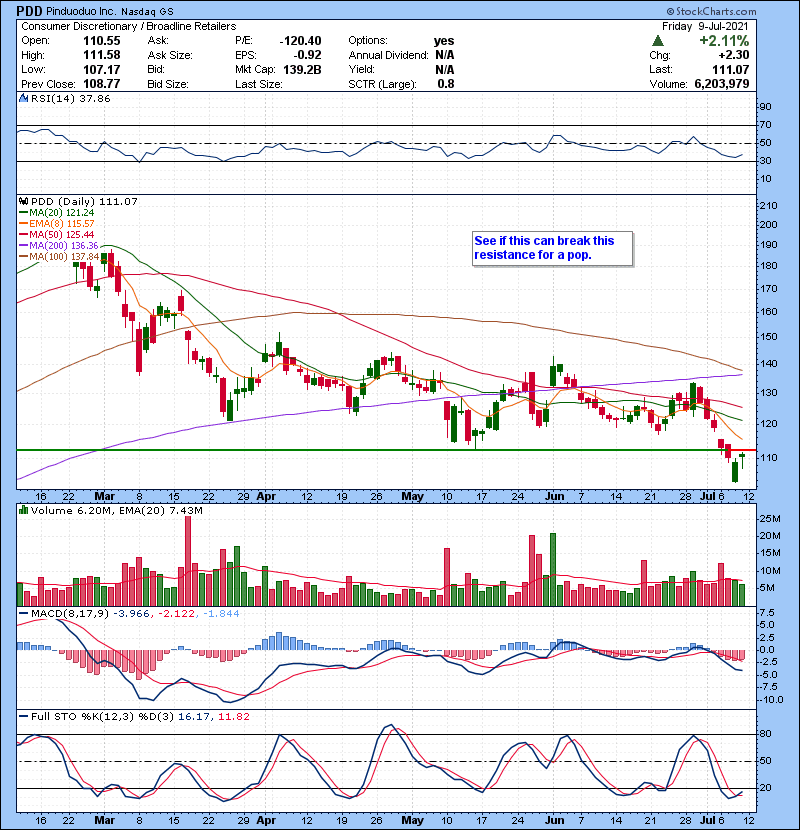Select the MA(100) 137.84 legend entry

59,257
